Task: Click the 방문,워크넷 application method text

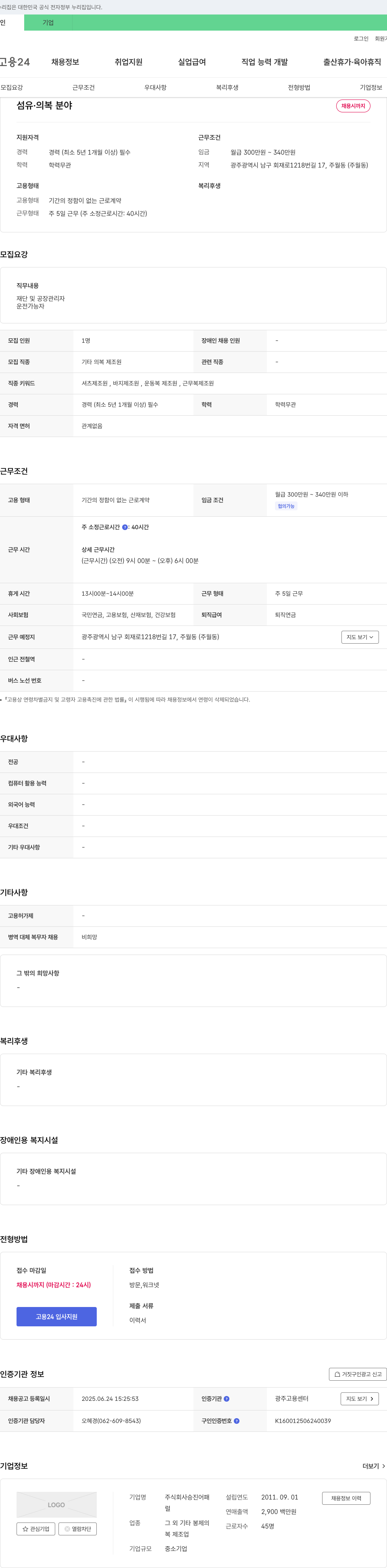Action: coord(144,1285)
